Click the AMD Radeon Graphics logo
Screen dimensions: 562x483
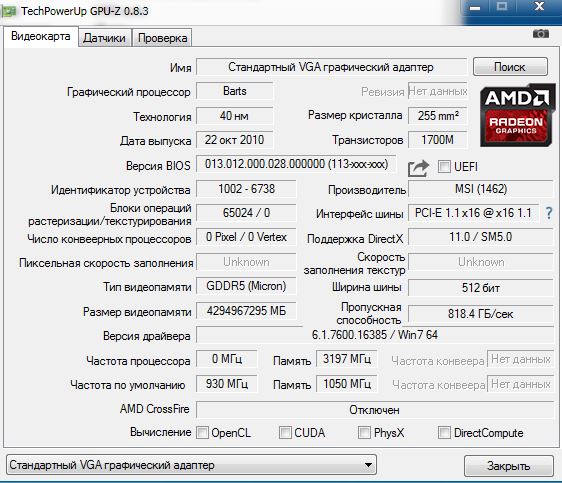click(x=517, y=115)
